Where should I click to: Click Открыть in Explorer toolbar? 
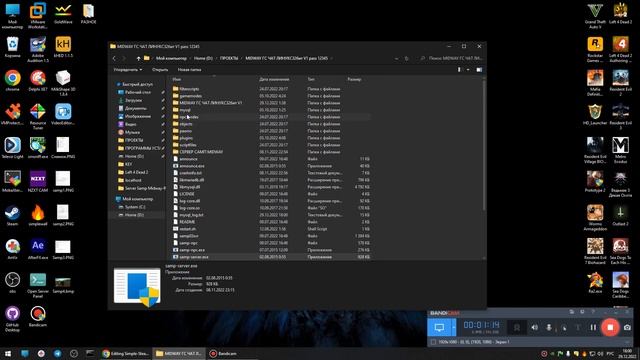click(x=160, y=70)
